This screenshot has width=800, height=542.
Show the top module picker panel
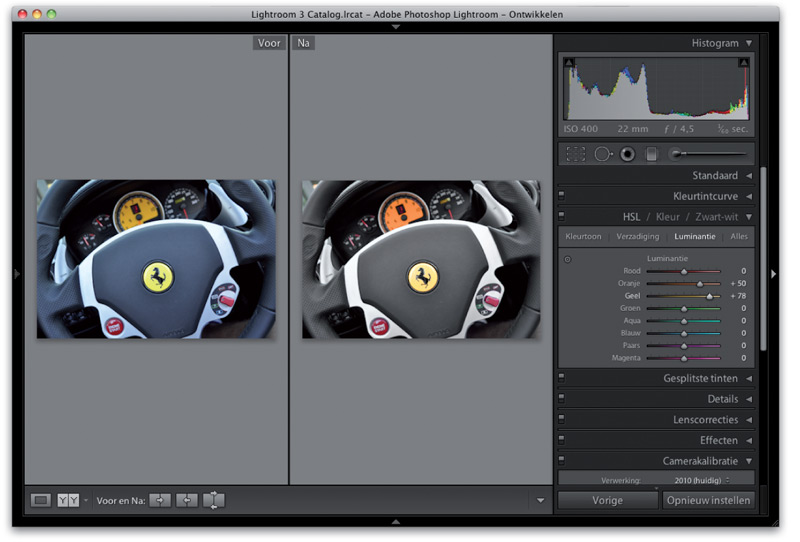pos(395,27)
